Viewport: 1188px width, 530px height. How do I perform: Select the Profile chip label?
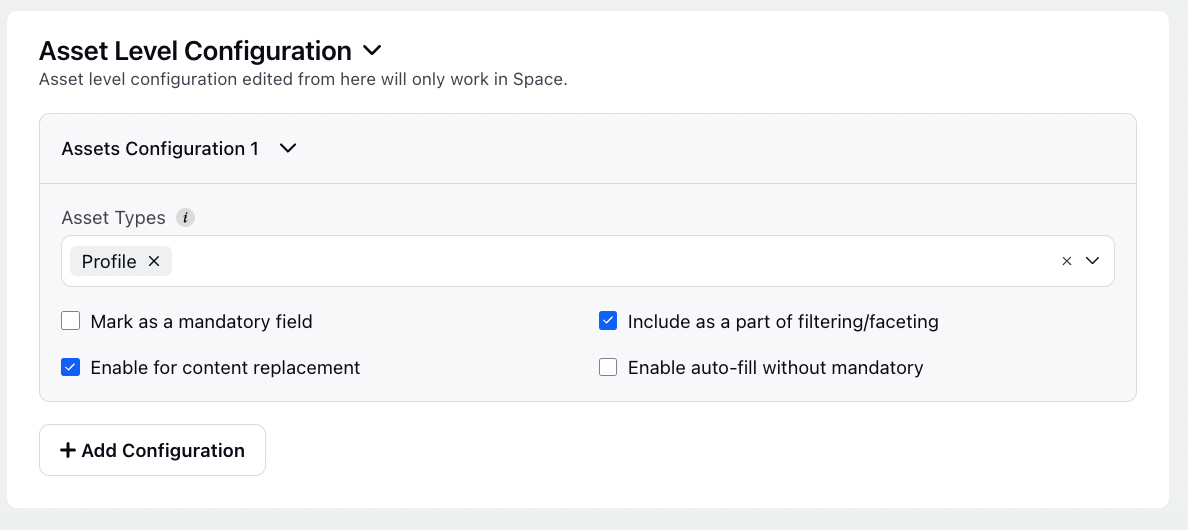109,261
